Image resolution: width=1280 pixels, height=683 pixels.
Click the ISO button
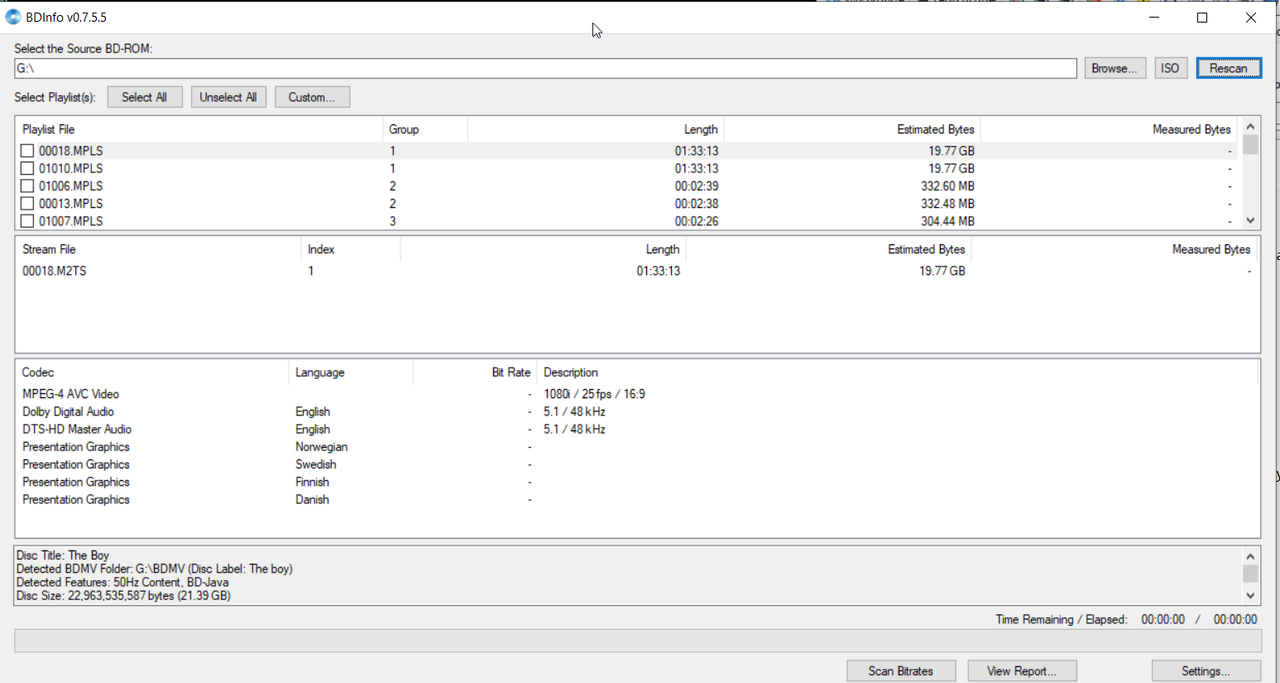(x=1170, y=68)
